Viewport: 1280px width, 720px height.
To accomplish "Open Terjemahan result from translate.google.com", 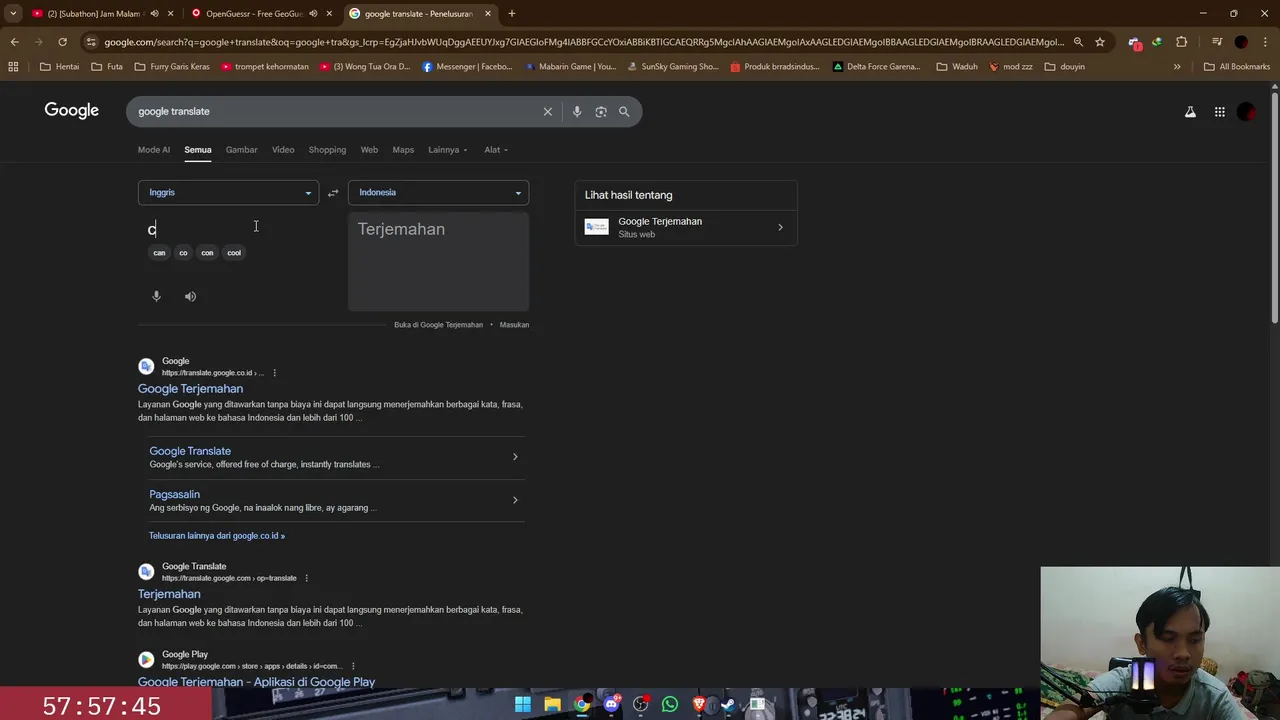I will (x=169, y=594).
